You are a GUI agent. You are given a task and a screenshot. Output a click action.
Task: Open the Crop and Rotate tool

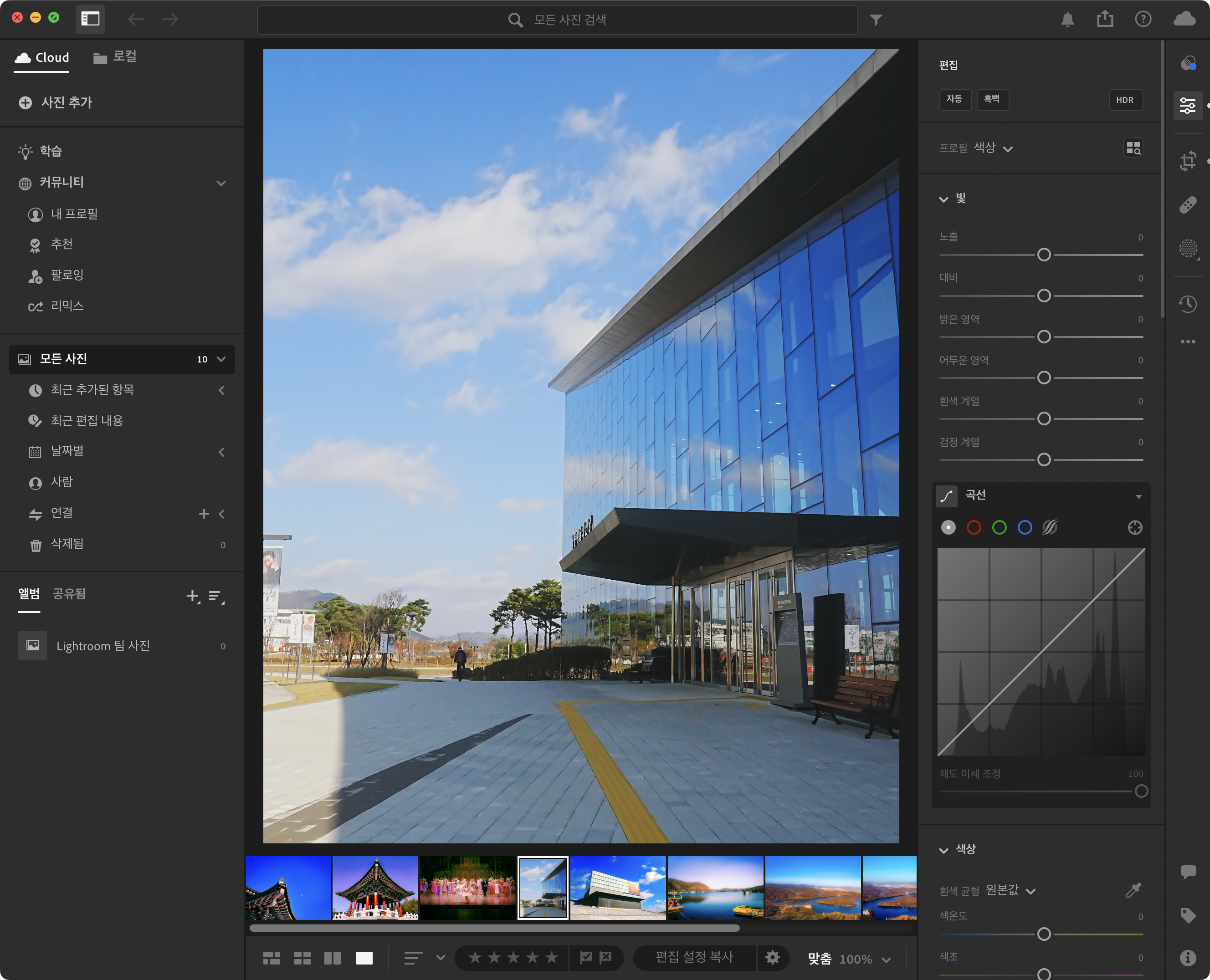1188,161
